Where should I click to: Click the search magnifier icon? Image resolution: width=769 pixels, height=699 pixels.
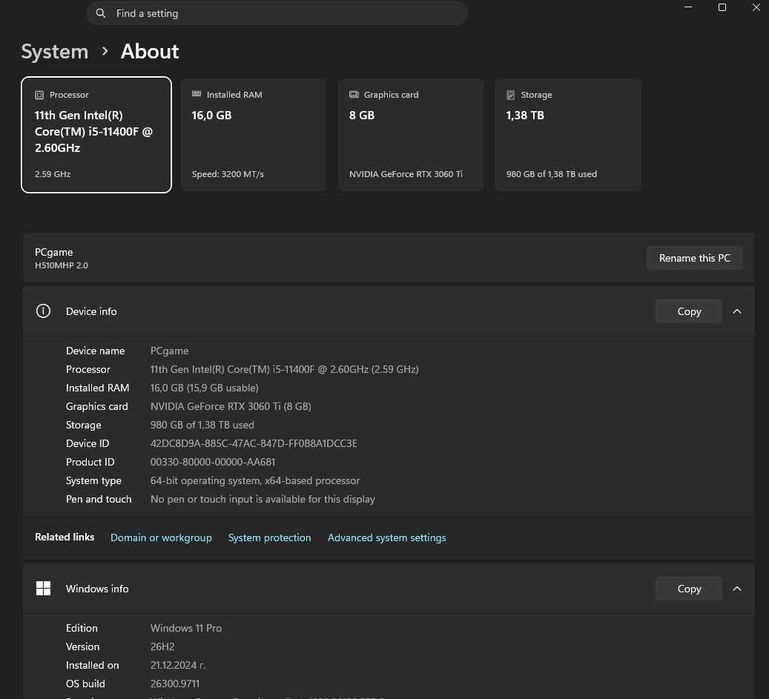[x=101, y=13]
